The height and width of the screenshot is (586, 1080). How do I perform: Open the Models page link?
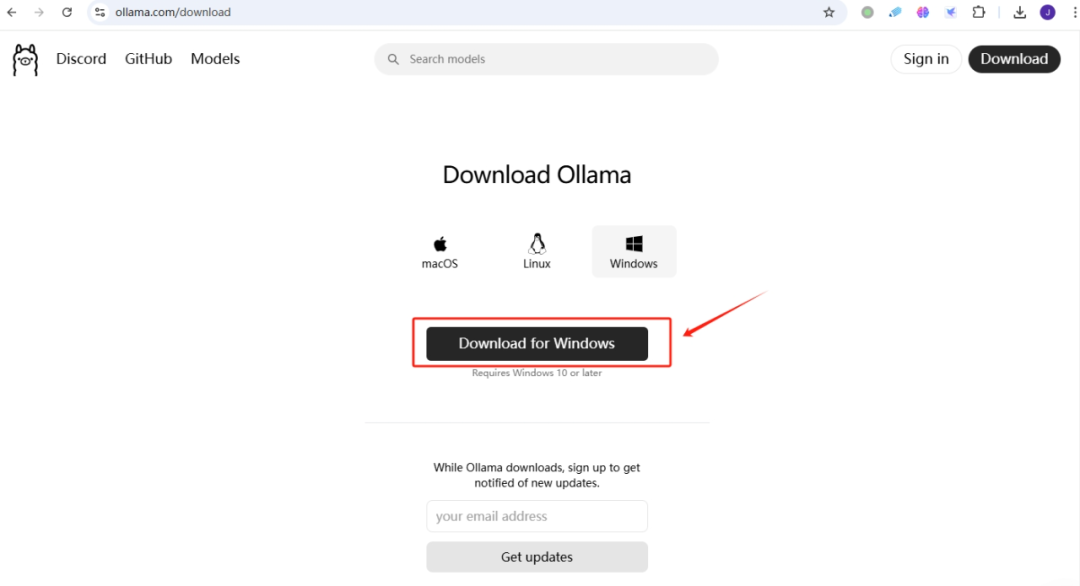point(215,59)
